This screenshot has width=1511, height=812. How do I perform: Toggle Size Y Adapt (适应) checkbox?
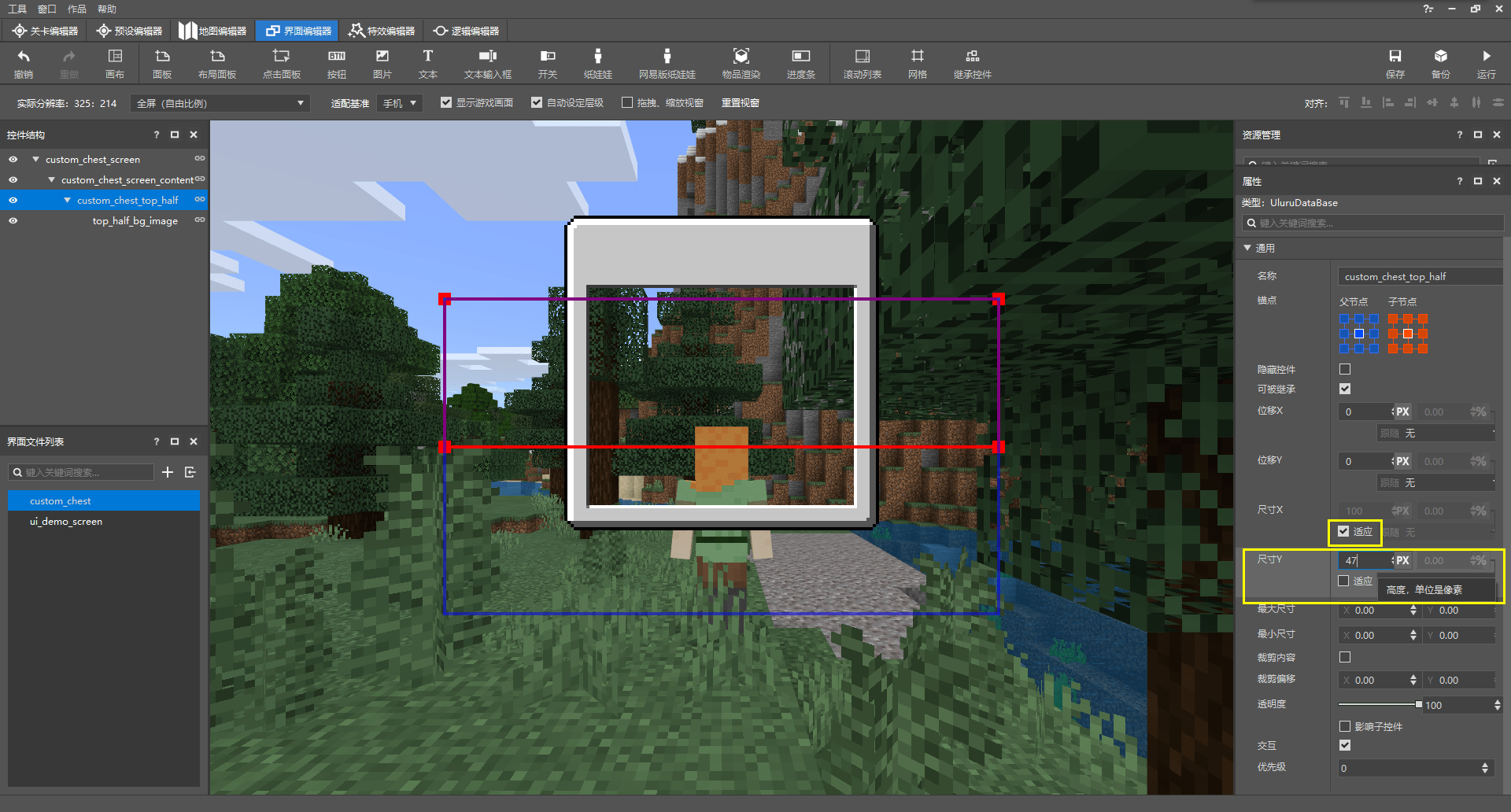1343,581
